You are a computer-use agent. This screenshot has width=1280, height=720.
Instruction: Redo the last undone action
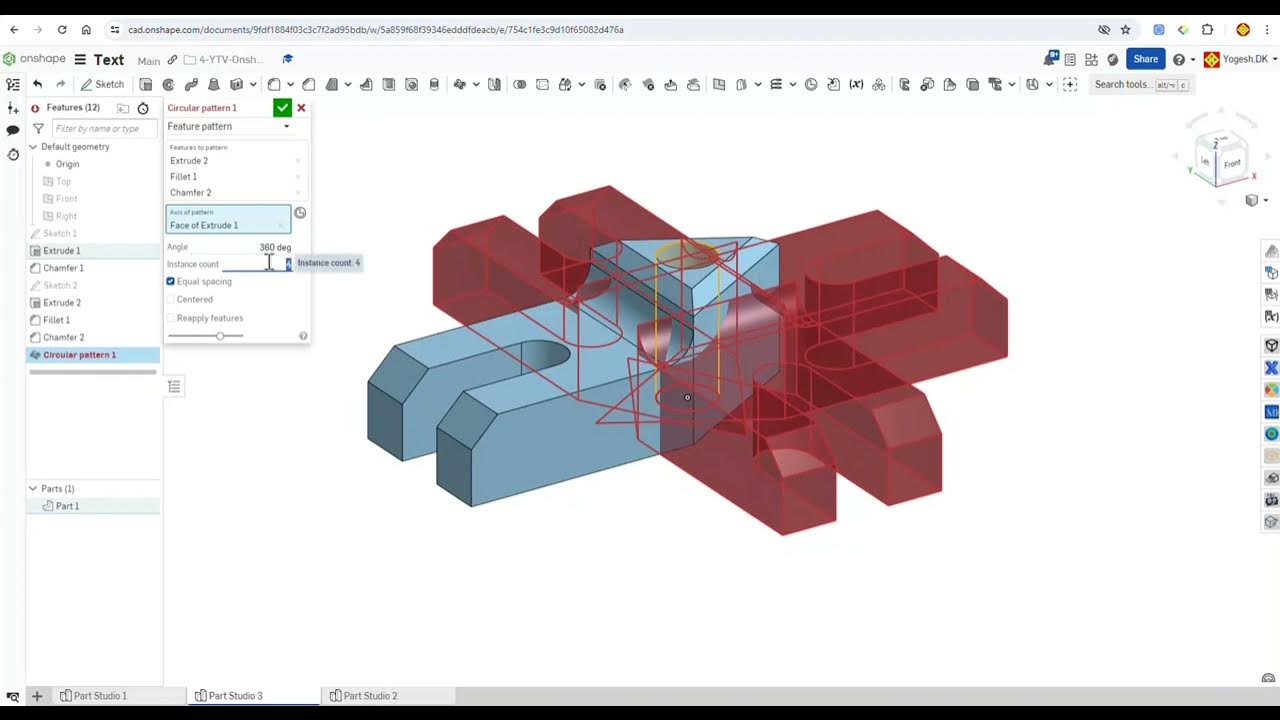[x=60, y=85]
